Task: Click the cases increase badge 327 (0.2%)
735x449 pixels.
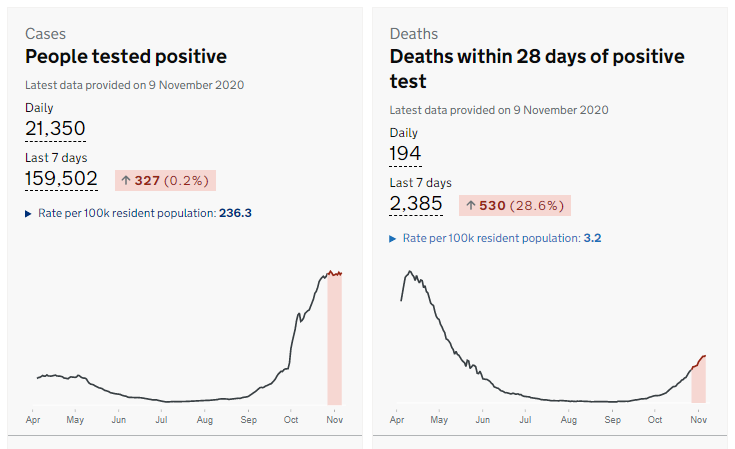Action: coord(165,181)
